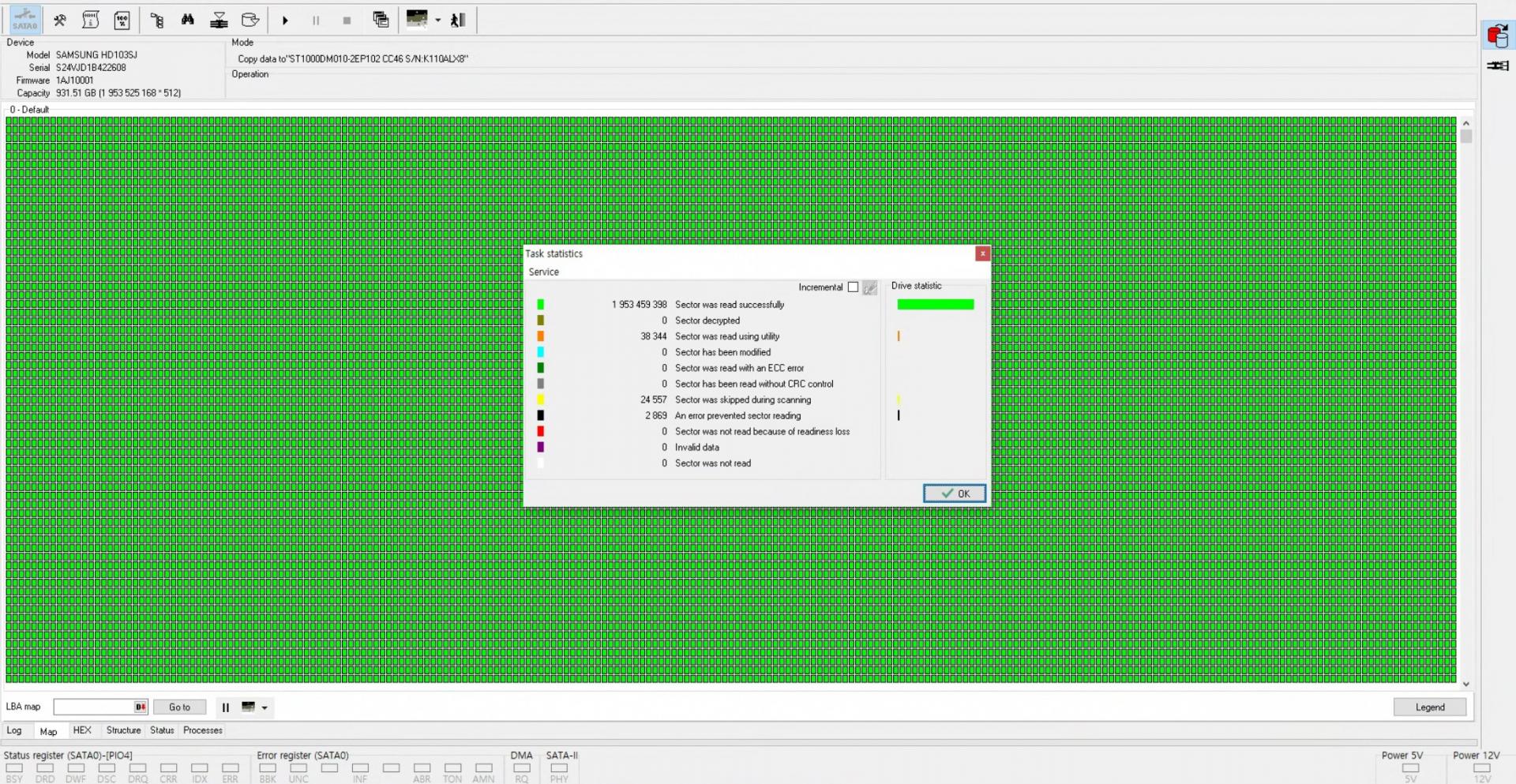The image size is (1516, 784).
Task: Click the map scrollbar up arrow
Action: (1466, 123)
